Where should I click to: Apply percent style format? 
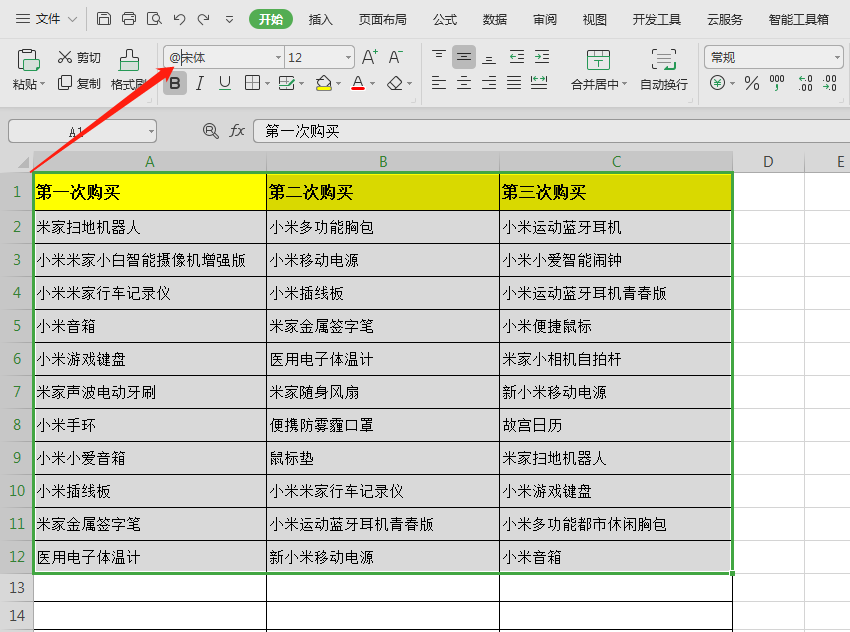(752, 83)
